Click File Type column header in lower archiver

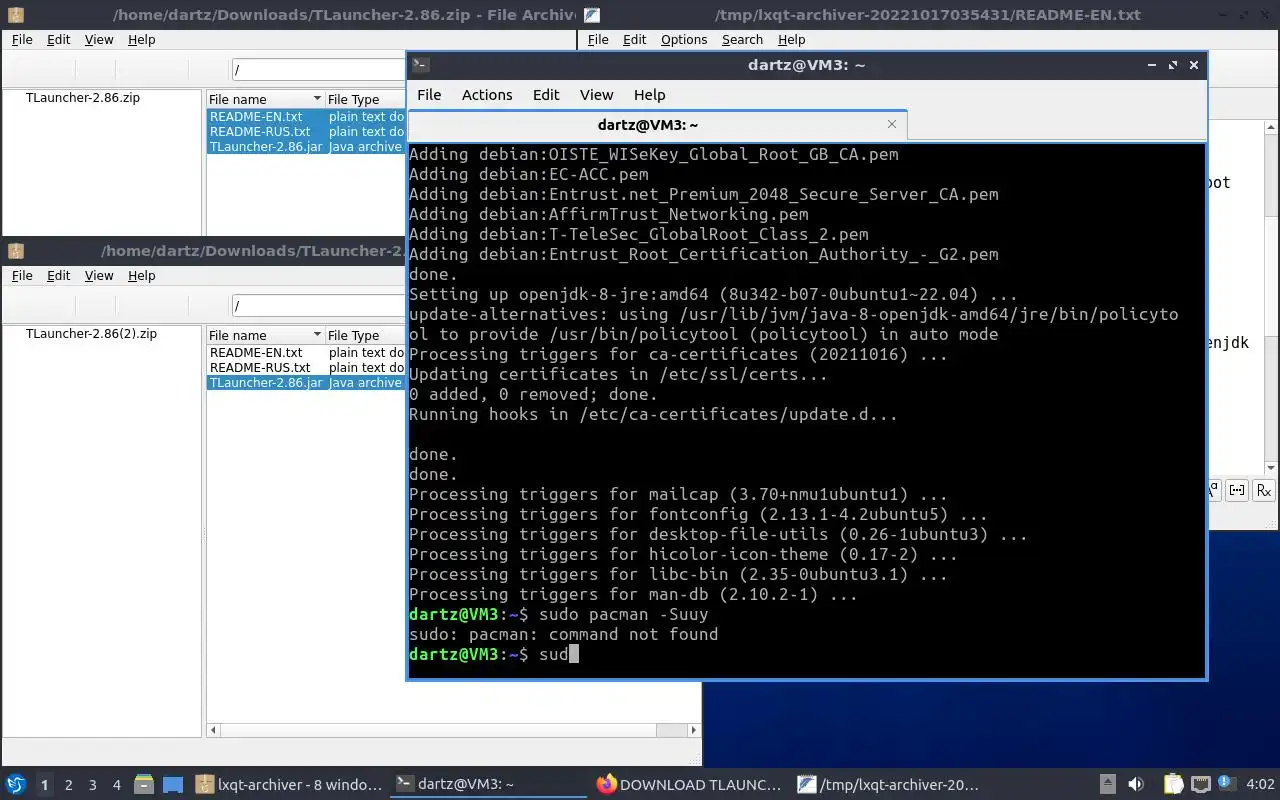point(365,335)
